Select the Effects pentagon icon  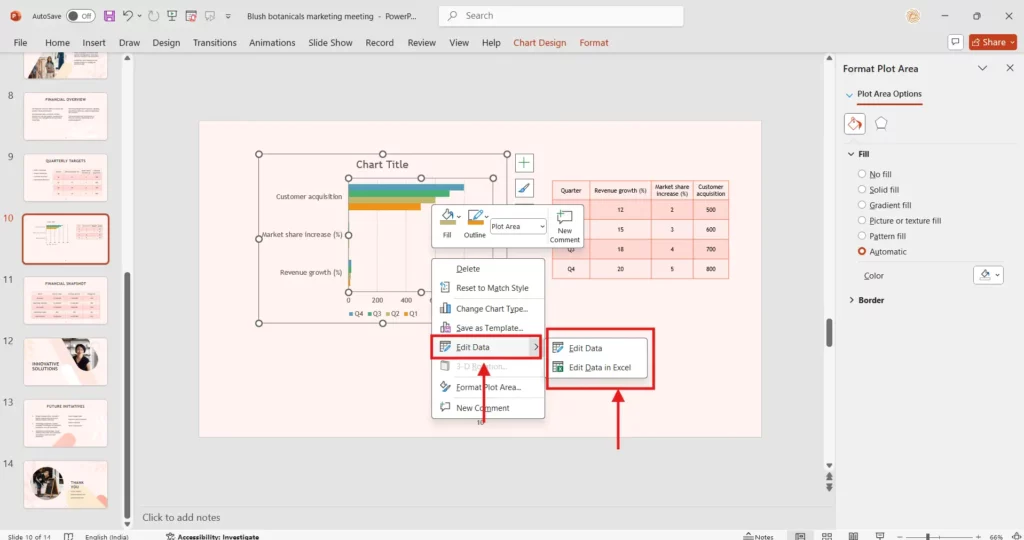pos(881,123)
